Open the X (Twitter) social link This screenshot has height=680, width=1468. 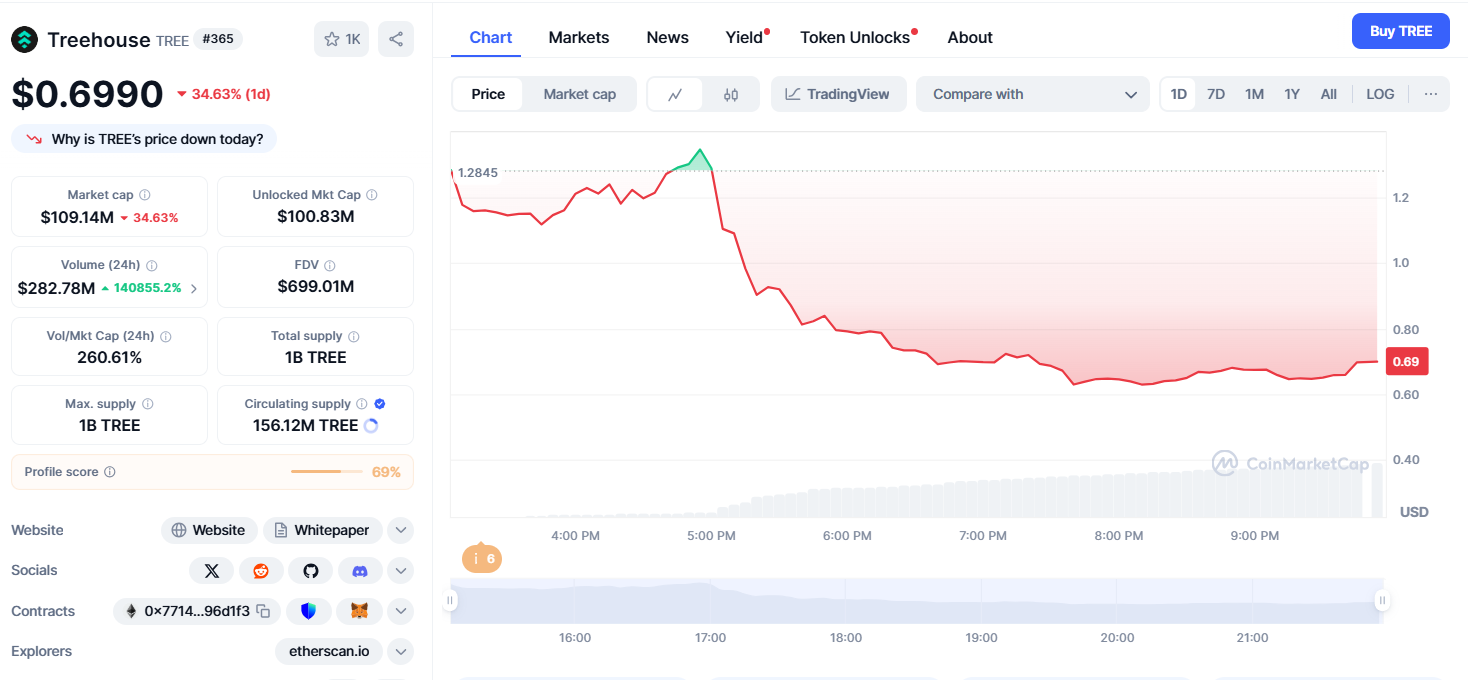(212, 571)
